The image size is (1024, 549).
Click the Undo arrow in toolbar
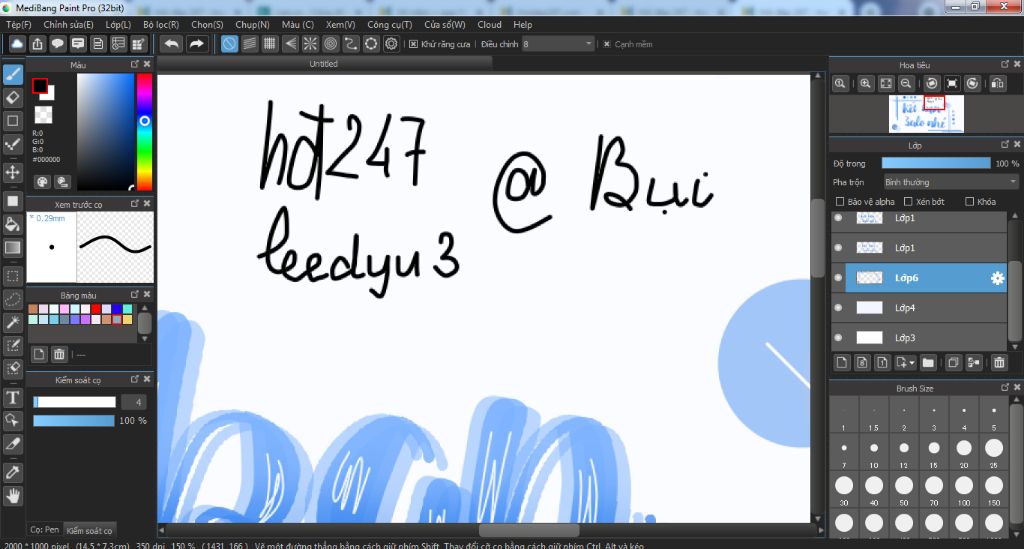click(x=172, y=44)
